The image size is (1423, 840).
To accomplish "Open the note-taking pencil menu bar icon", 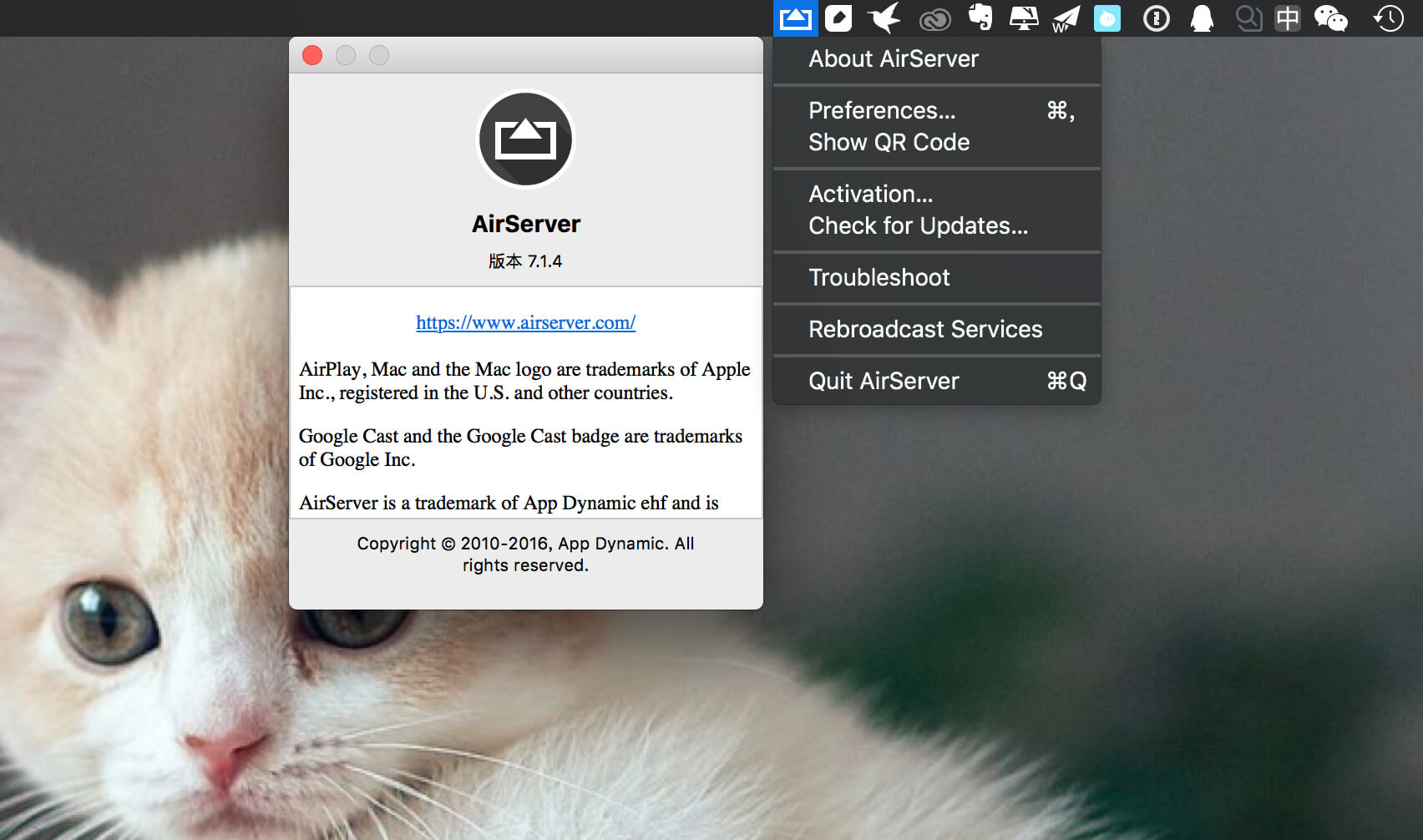I will coord(838,18).
